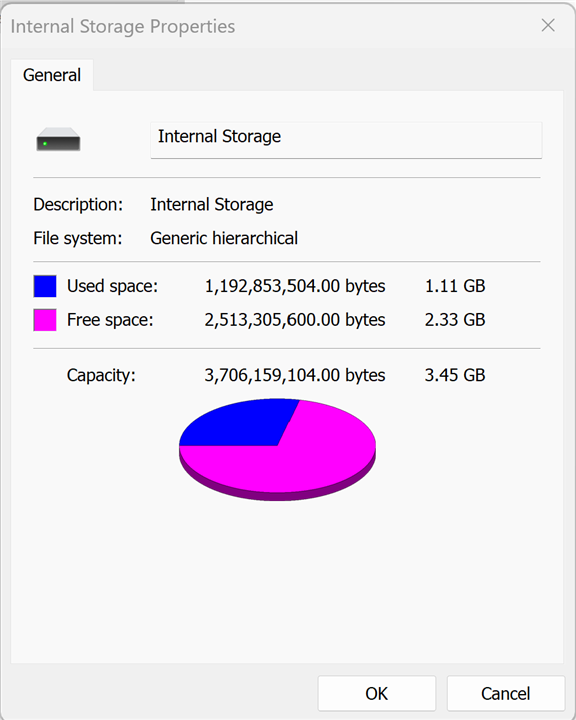Click the 3.45 GB capacity figure
576x720 pixels.
click(455, 375)
